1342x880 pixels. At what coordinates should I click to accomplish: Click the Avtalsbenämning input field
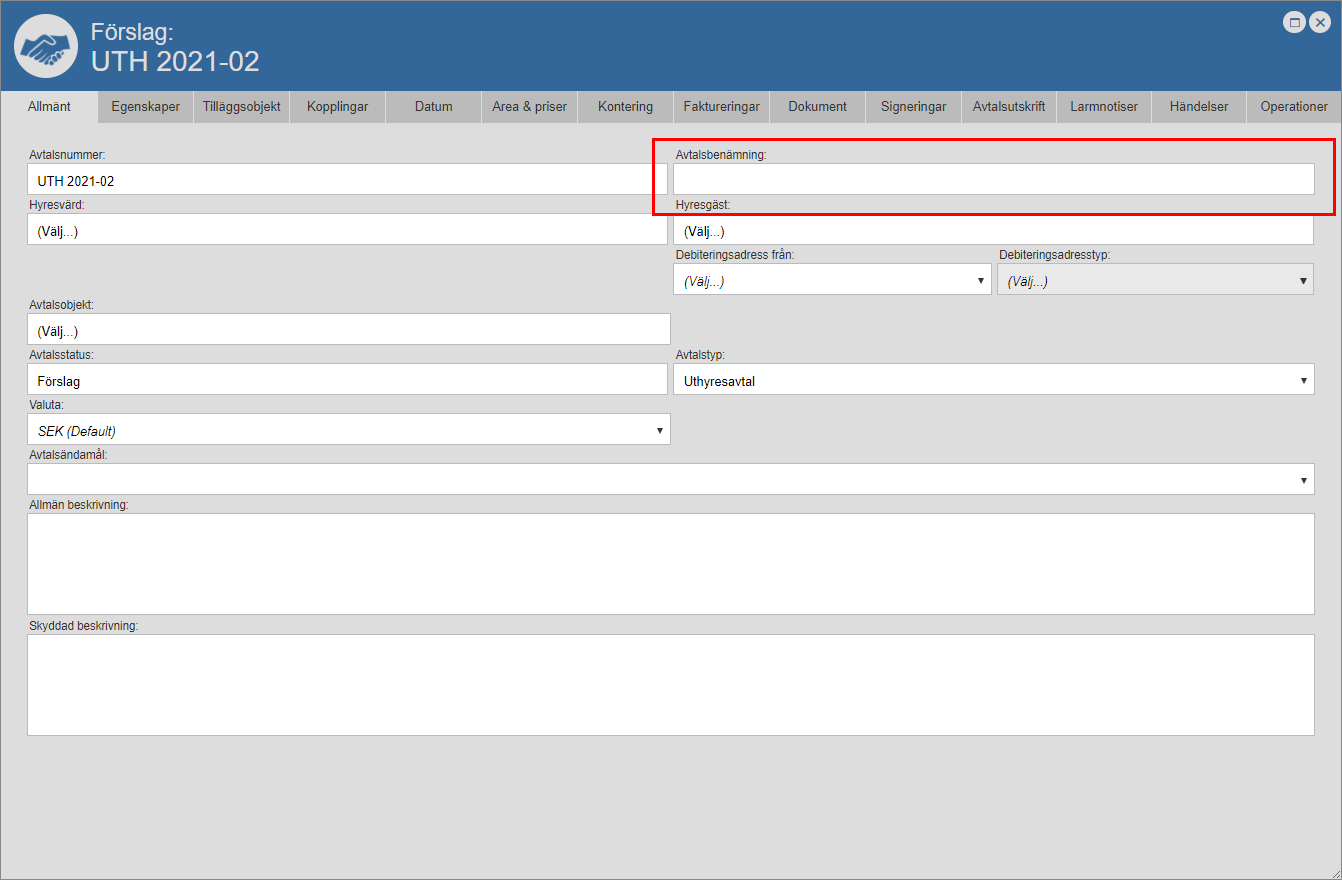[993, 179]
